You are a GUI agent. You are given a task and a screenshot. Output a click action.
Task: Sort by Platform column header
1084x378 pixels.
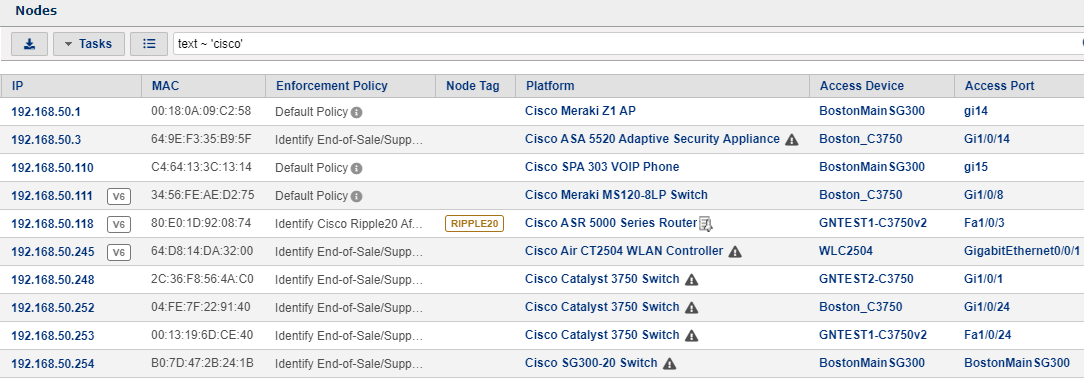[x=550, y=86]
